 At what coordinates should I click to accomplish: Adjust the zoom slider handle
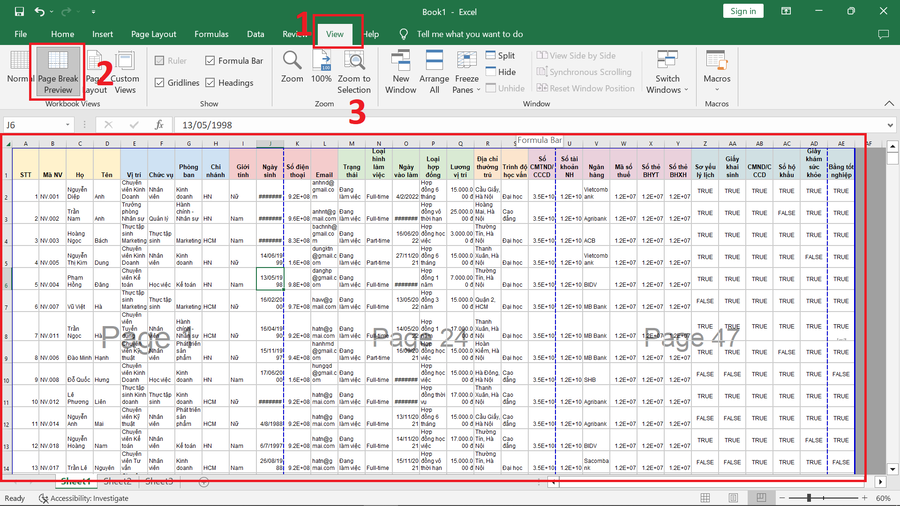(x=809, y=498)
